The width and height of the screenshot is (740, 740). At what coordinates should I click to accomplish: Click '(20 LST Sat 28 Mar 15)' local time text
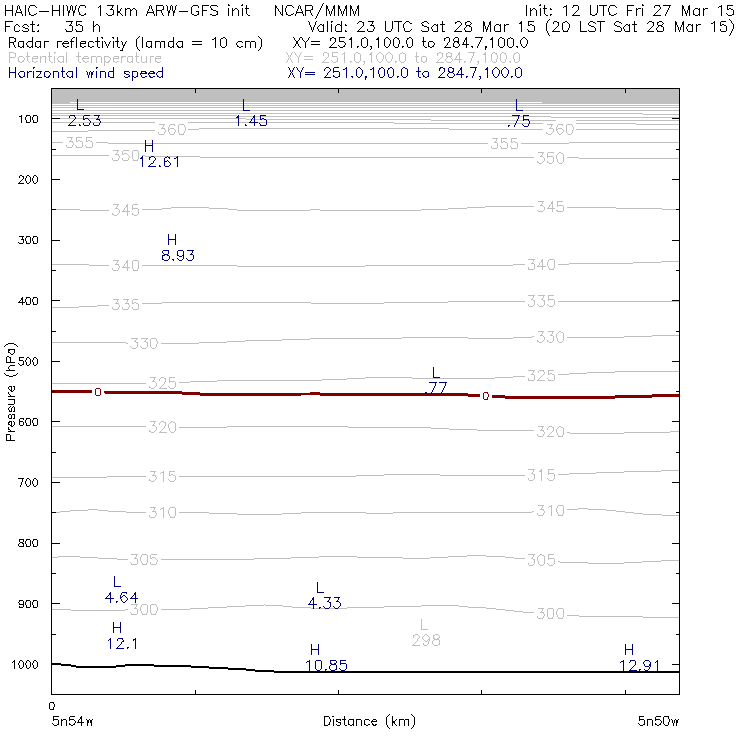(639, 27)
